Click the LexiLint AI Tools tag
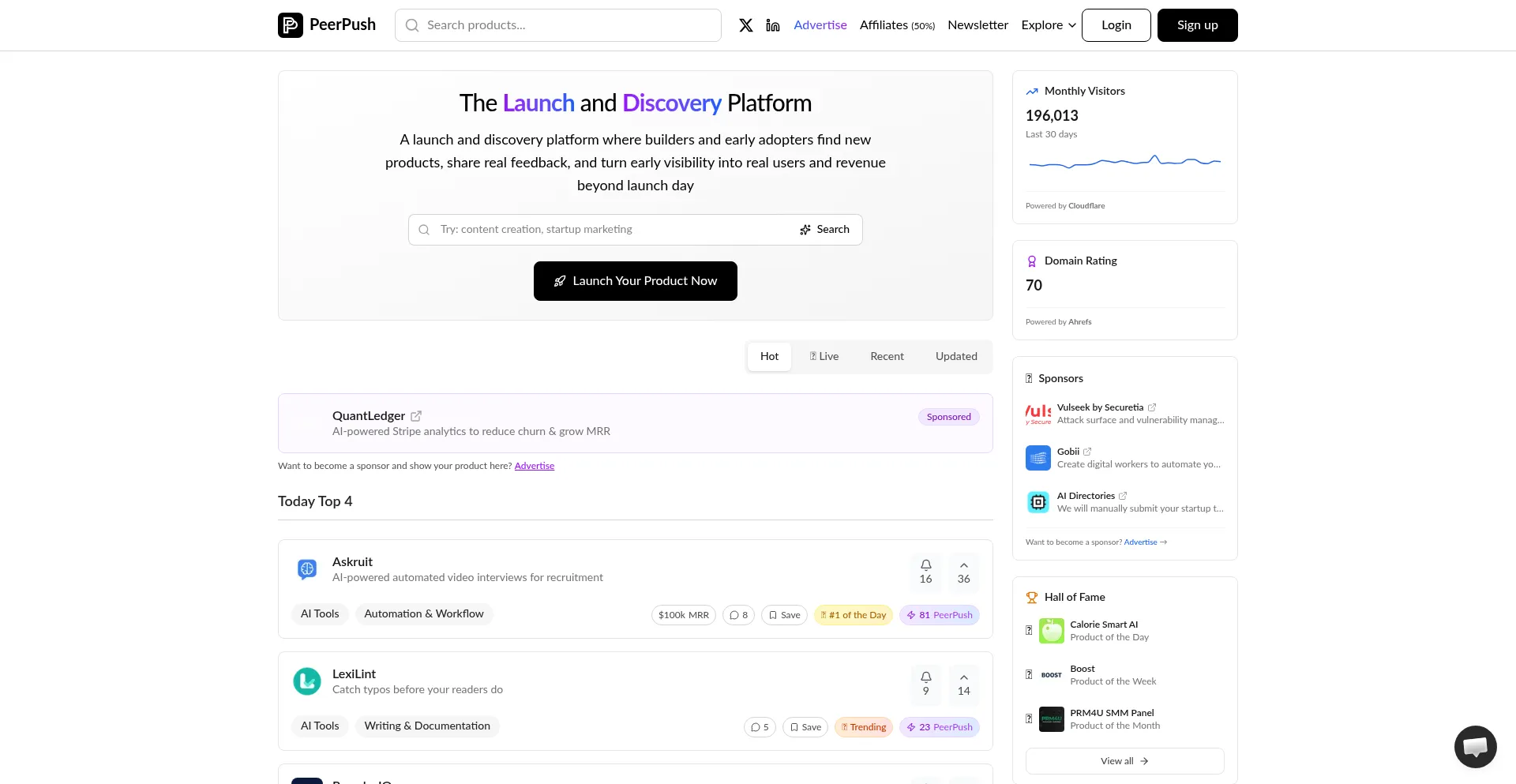 pyautogui.click(x=320, y=726)
